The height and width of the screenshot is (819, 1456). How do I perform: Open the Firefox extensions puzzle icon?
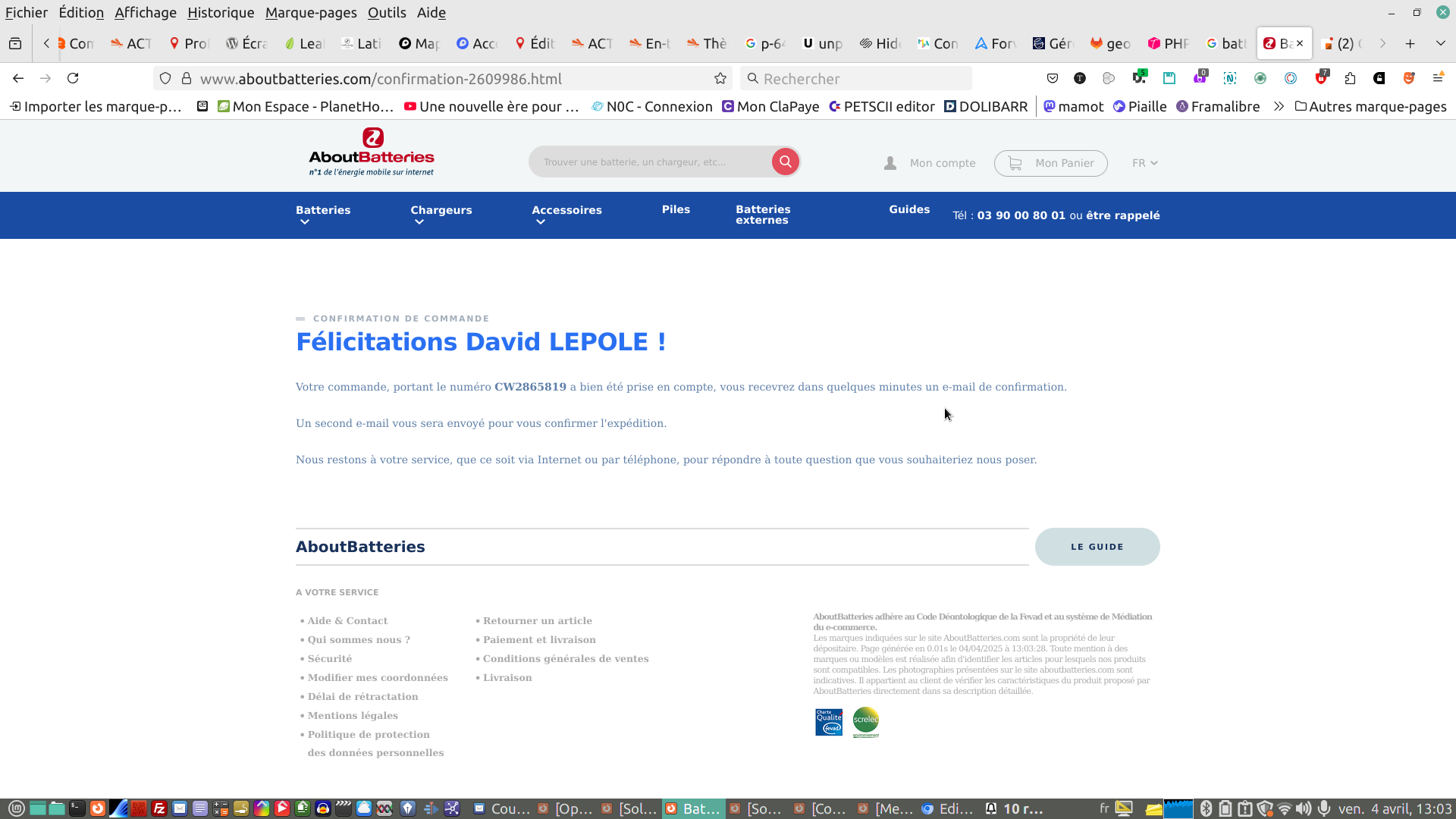[1350, 78]
